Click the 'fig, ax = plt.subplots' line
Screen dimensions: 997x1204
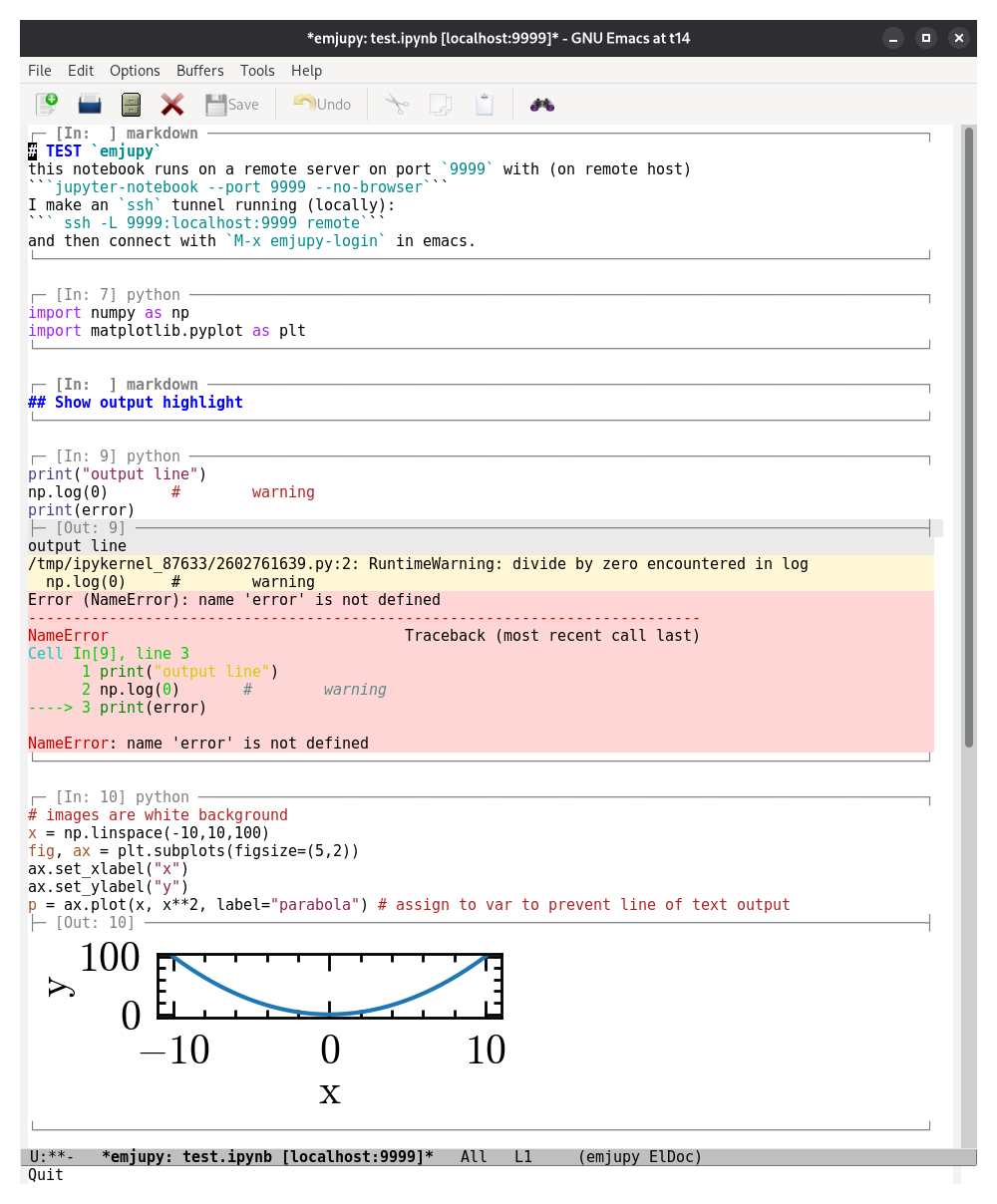point(193,851)
